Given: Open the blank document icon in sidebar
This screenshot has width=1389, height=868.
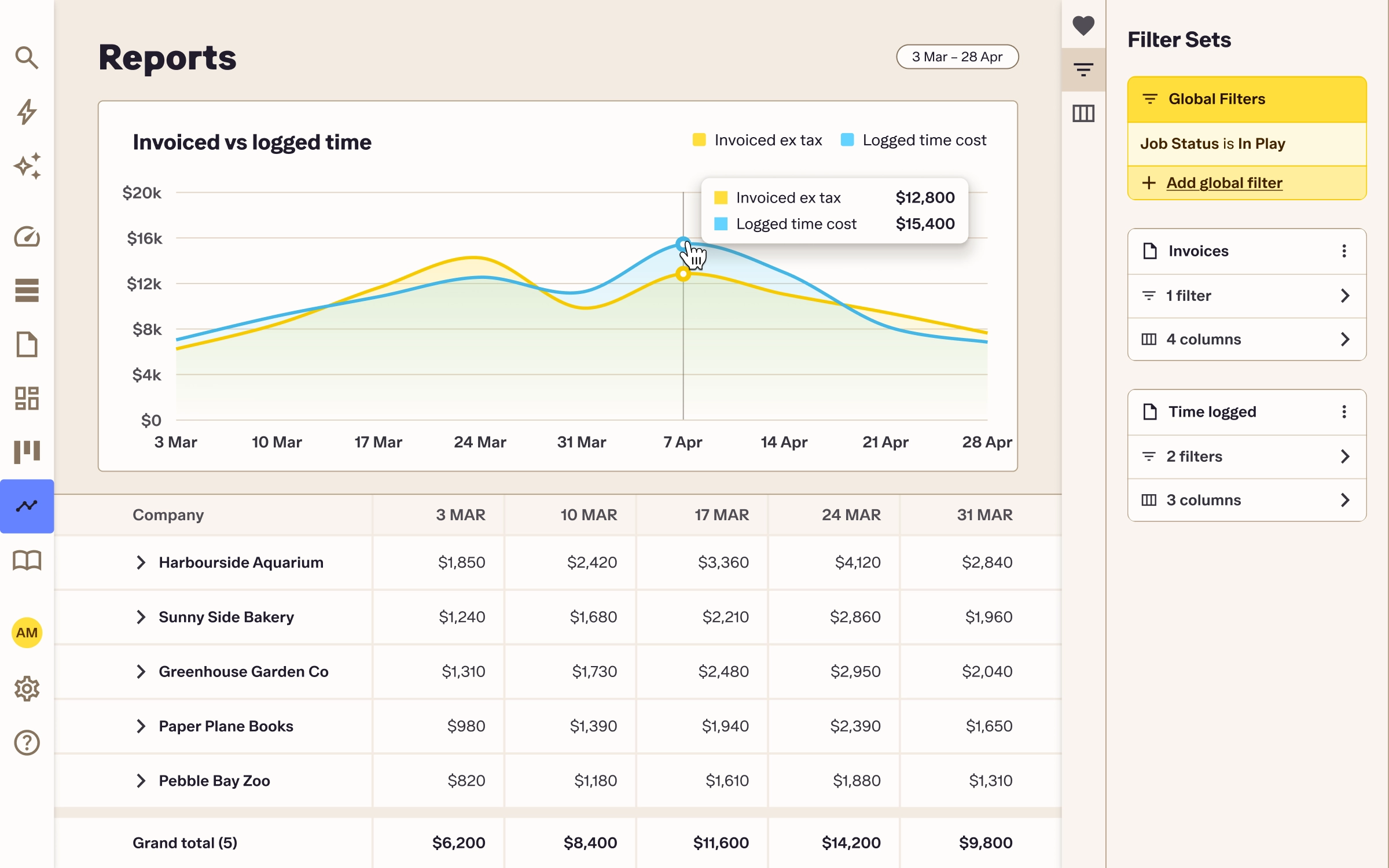Looking at the screenshot, I should [x=27, y=344].
